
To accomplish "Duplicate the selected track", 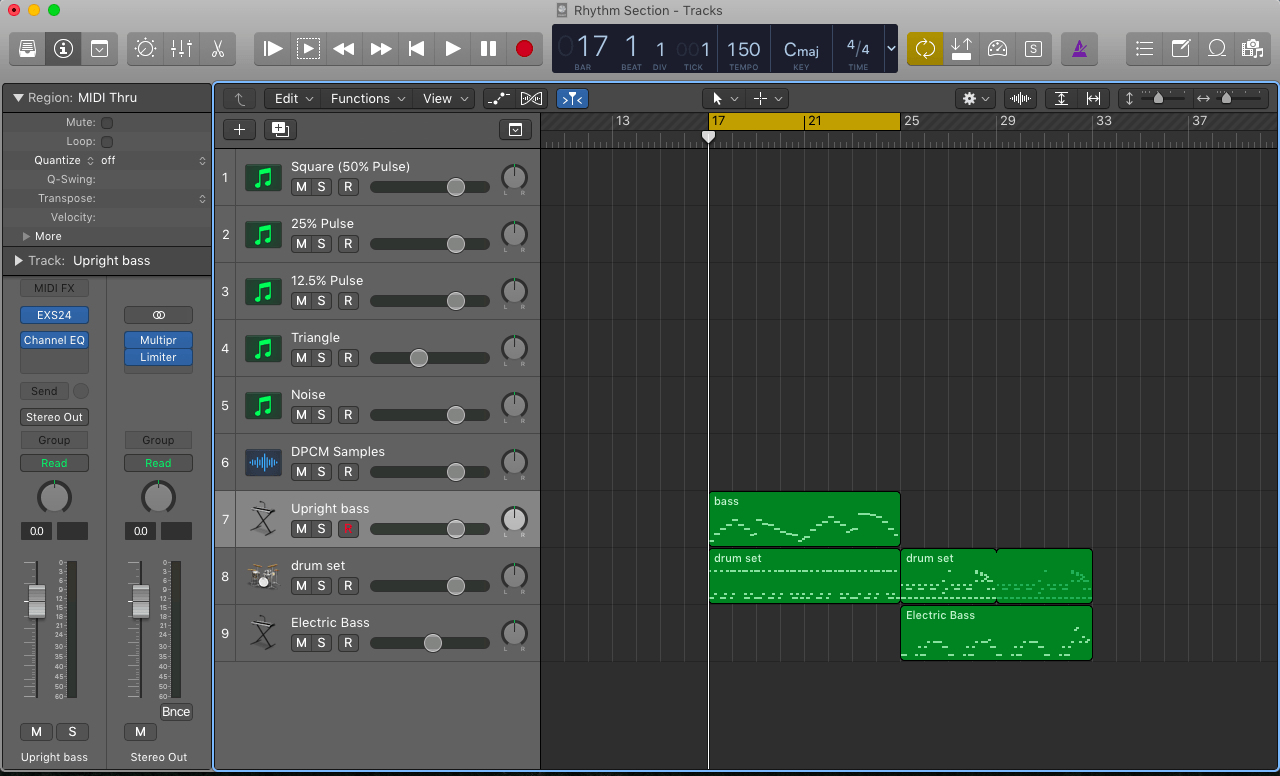I will [280, 129].
